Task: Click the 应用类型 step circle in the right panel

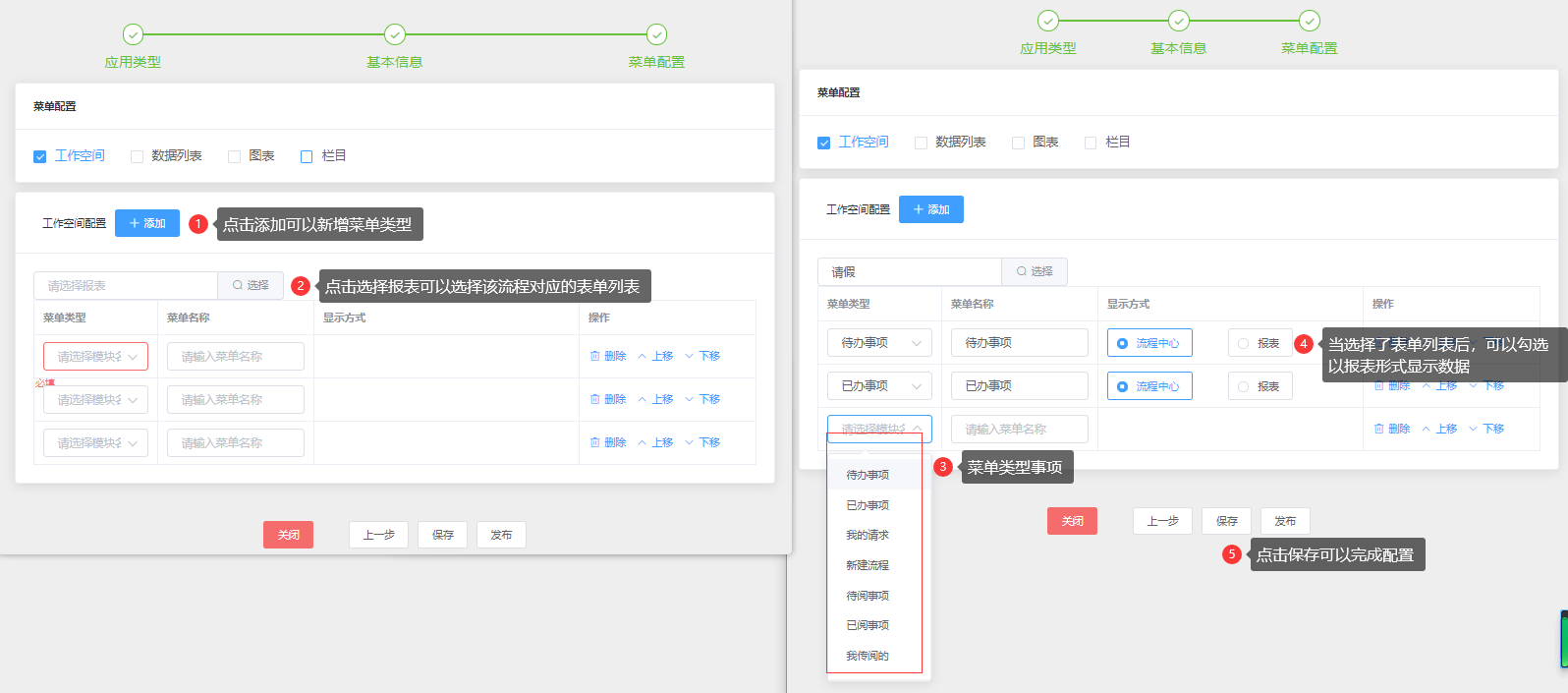Action: [x=1048, y=21]
